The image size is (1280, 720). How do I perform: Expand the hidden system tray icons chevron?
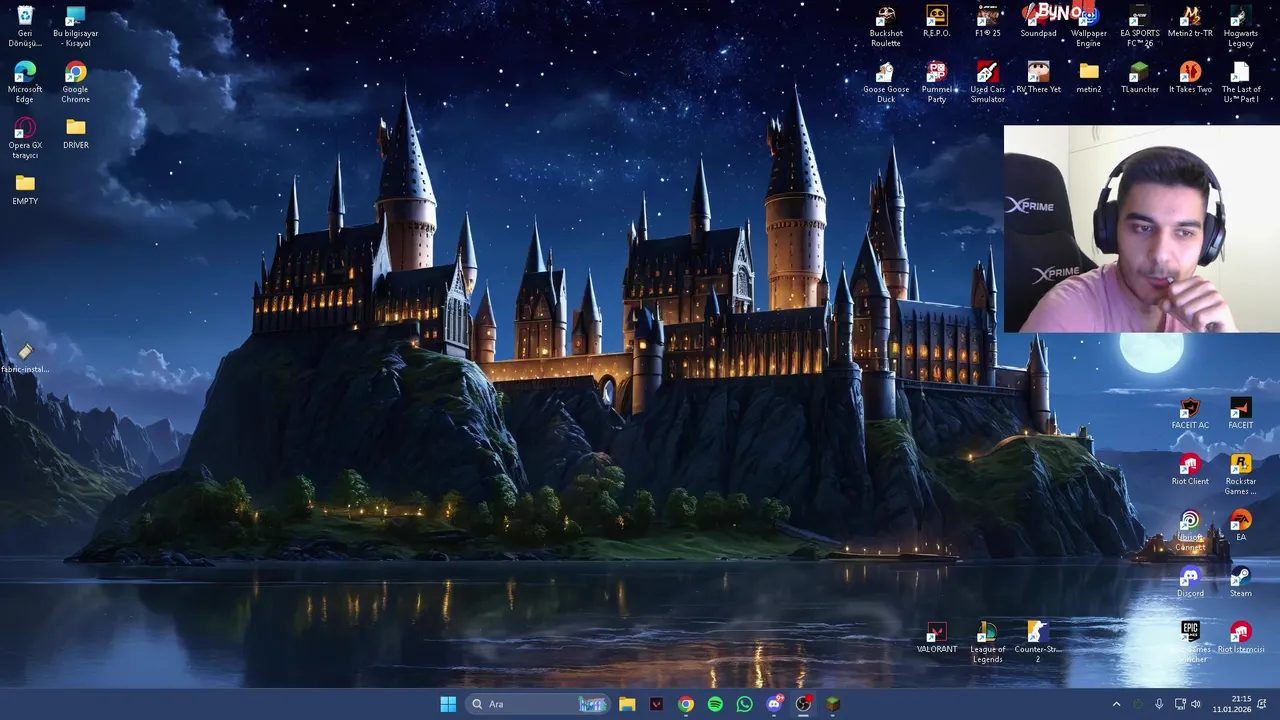point(1116,704)
